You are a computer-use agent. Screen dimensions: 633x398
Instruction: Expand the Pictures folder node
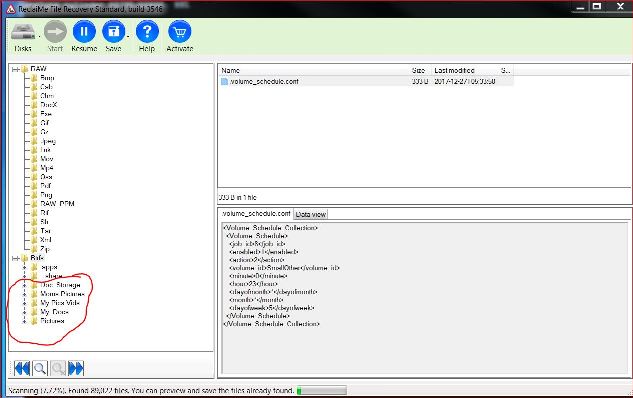pos(25,321)
